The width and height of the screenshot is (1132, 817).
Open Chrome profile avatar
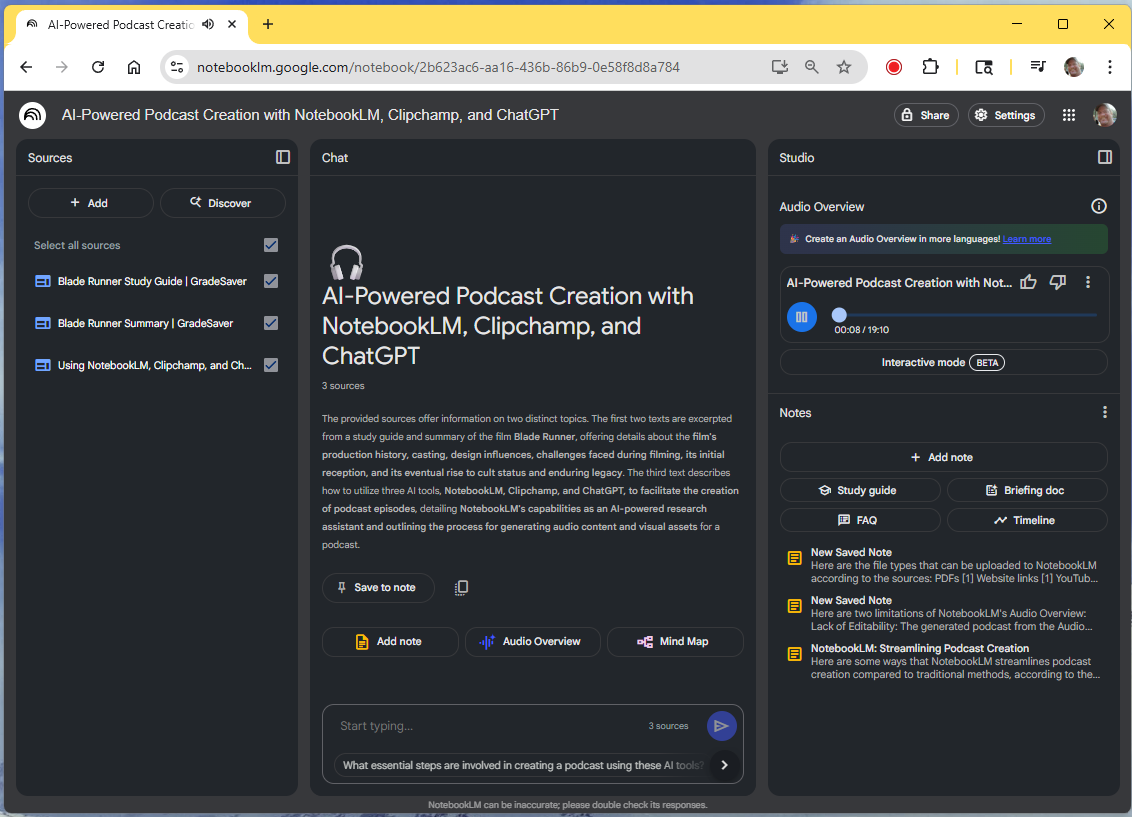click(1074, 67)
